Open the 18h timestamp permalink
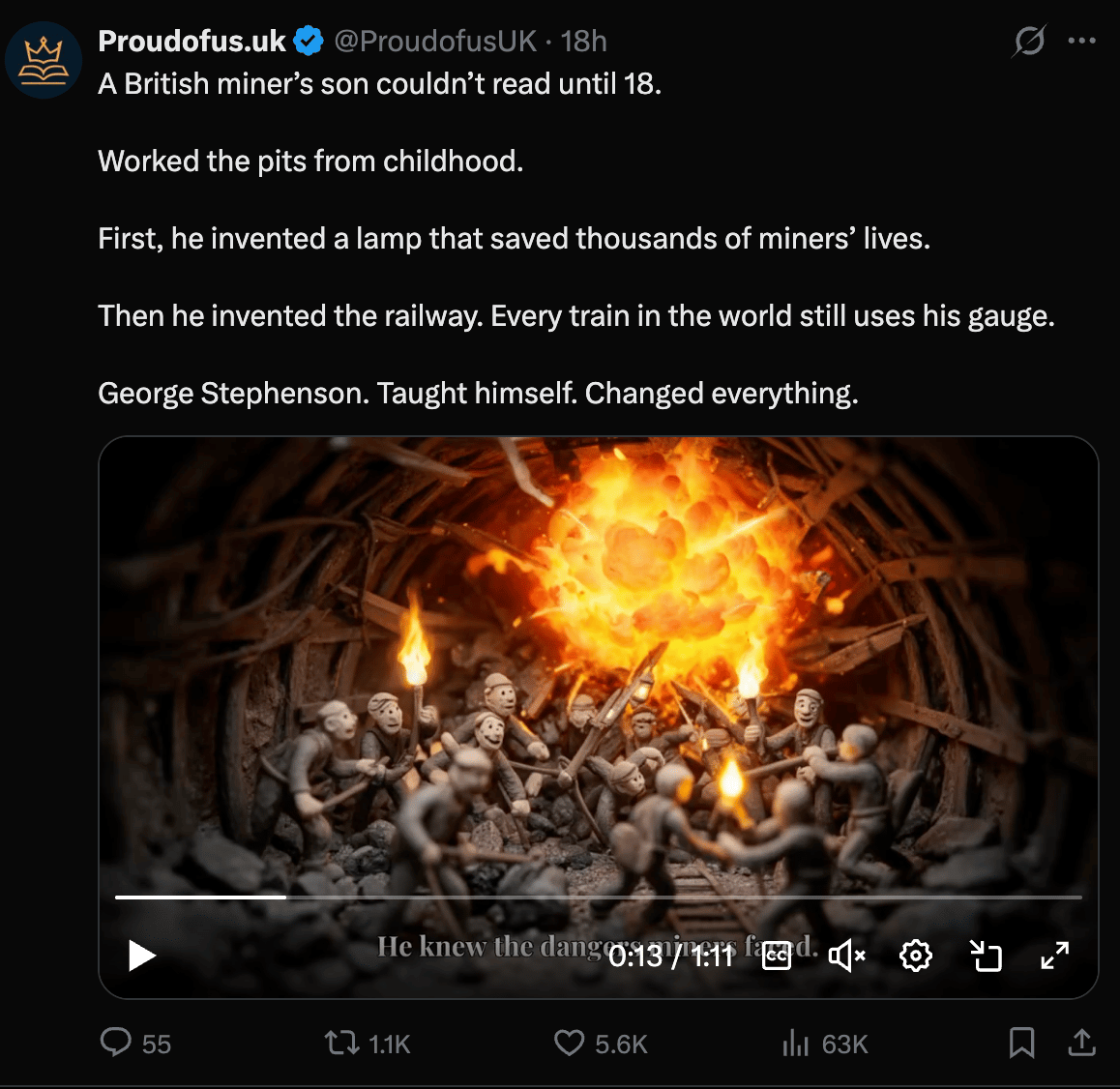The height and width of the screenshot is (1089, 1120). click(x=583, y=42)
